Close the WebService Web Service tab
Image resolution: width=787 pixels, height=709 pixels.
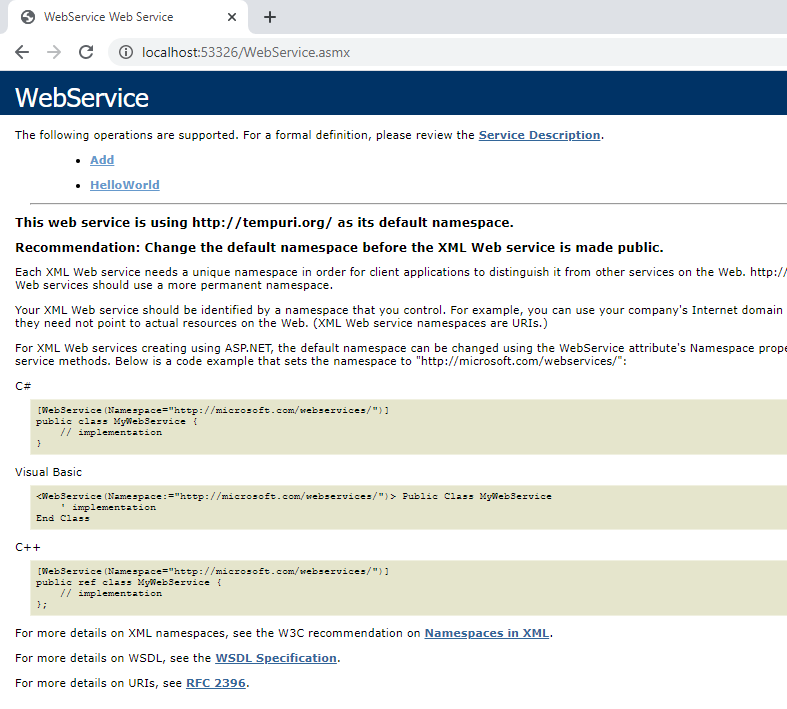click(232, 17)
